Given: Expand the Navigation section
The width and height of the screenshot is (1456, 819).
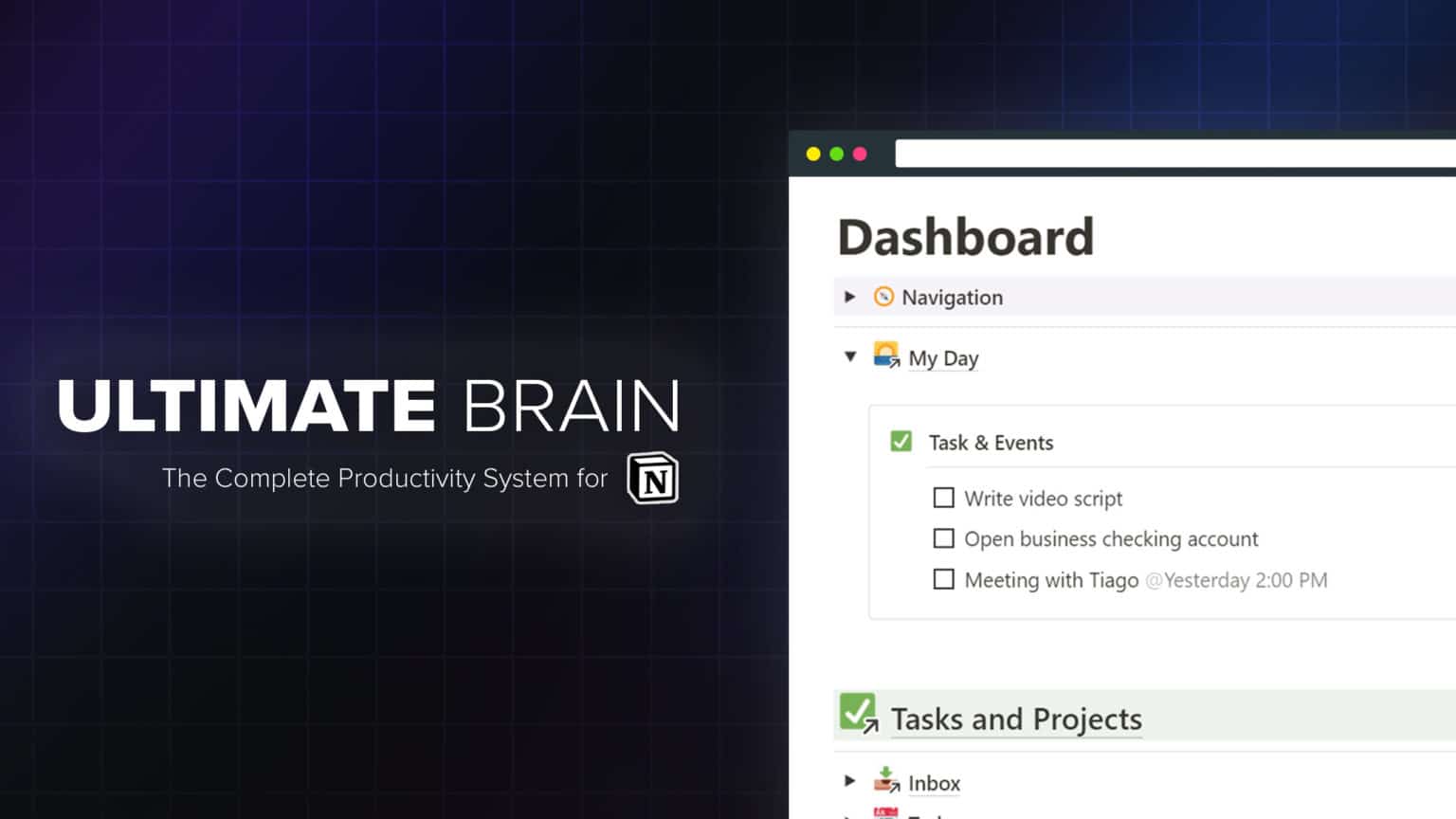Looking at the screenshot, I should (850, 297).
